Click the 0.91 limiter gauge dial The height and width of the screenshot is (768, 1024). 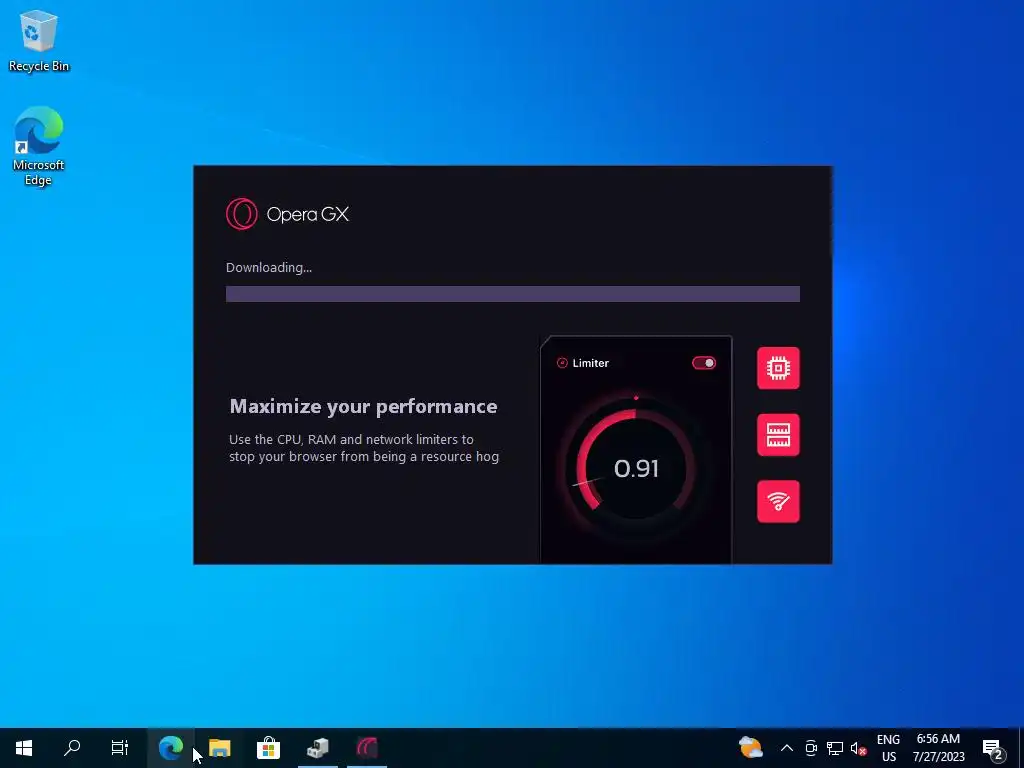tap(635, 468)
